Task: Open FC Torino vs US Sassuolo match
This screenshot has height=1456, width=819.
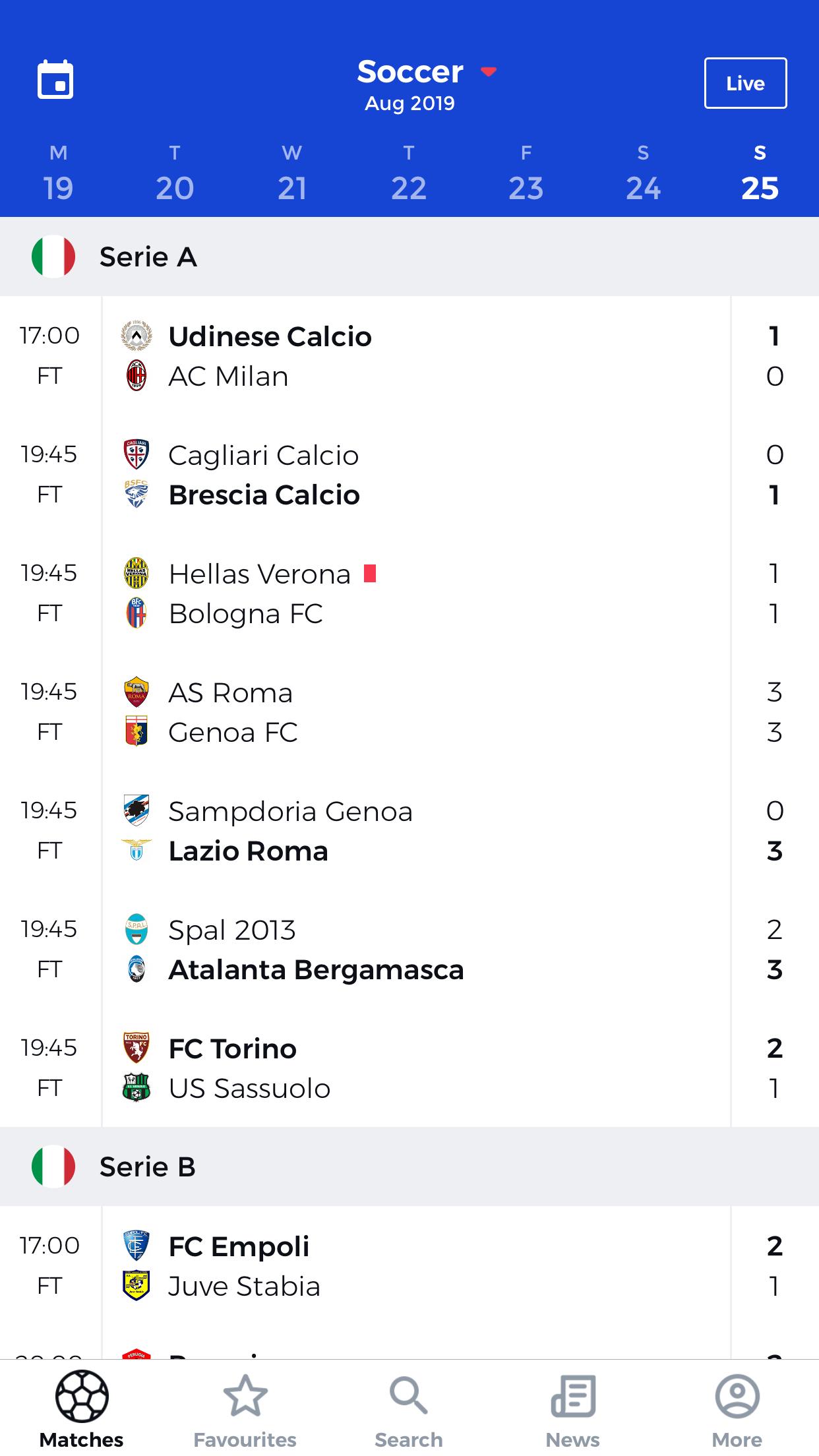Action: click(409, 1068)
